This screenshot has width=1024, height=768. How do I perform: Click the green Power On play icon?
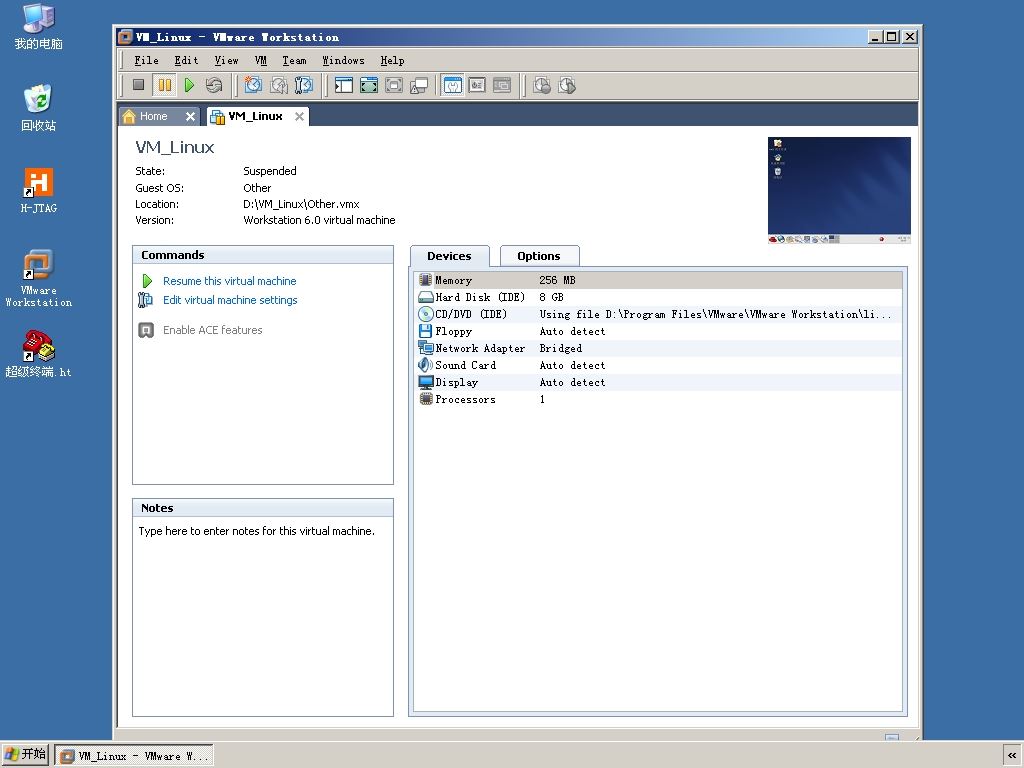pos(189,86)
